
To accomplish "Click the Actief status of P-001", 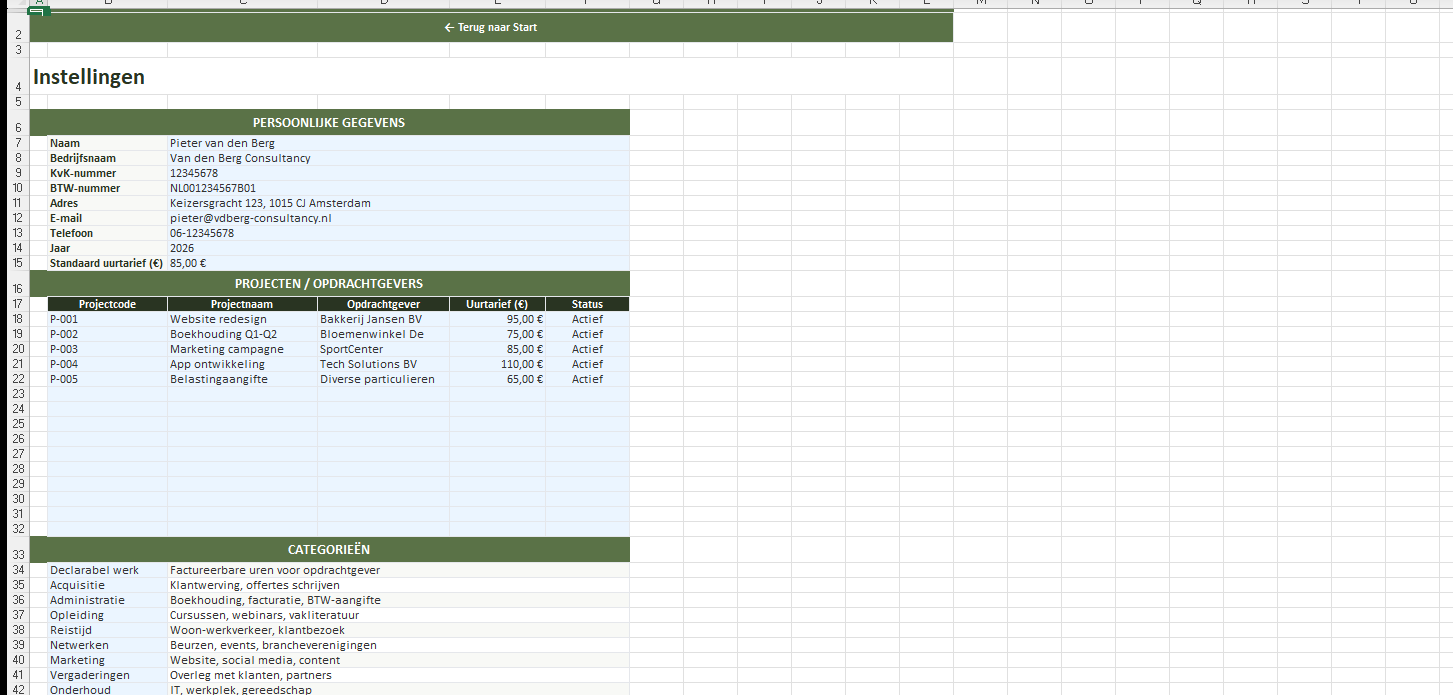I will [x=587, y=319].
